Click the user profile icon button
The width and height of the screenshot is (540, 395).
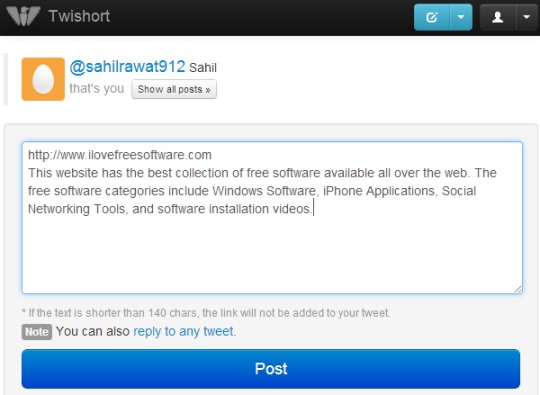tap(498, 17)
